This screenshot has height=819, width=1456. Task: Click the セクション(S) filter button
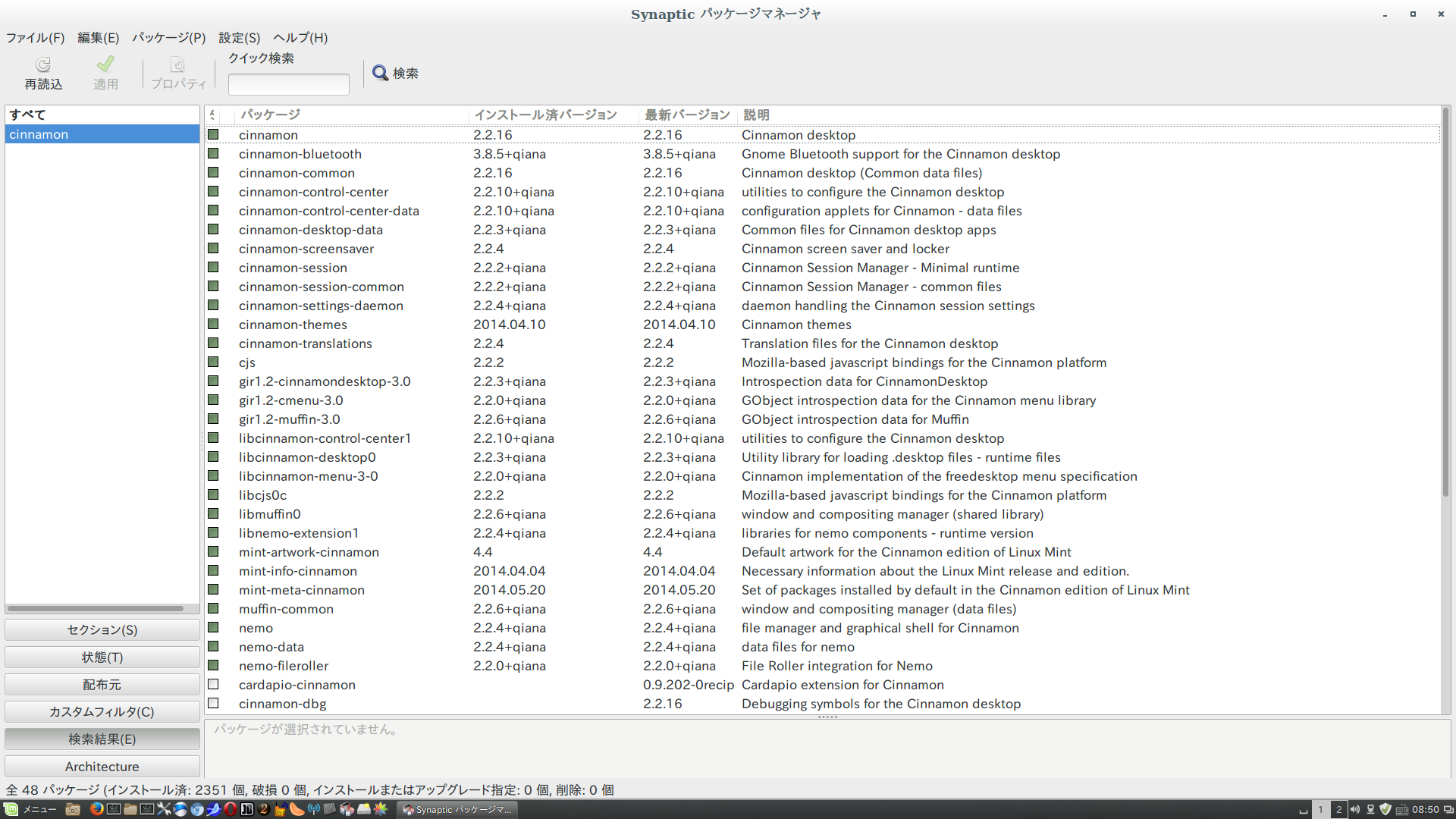tap(102, 630)
